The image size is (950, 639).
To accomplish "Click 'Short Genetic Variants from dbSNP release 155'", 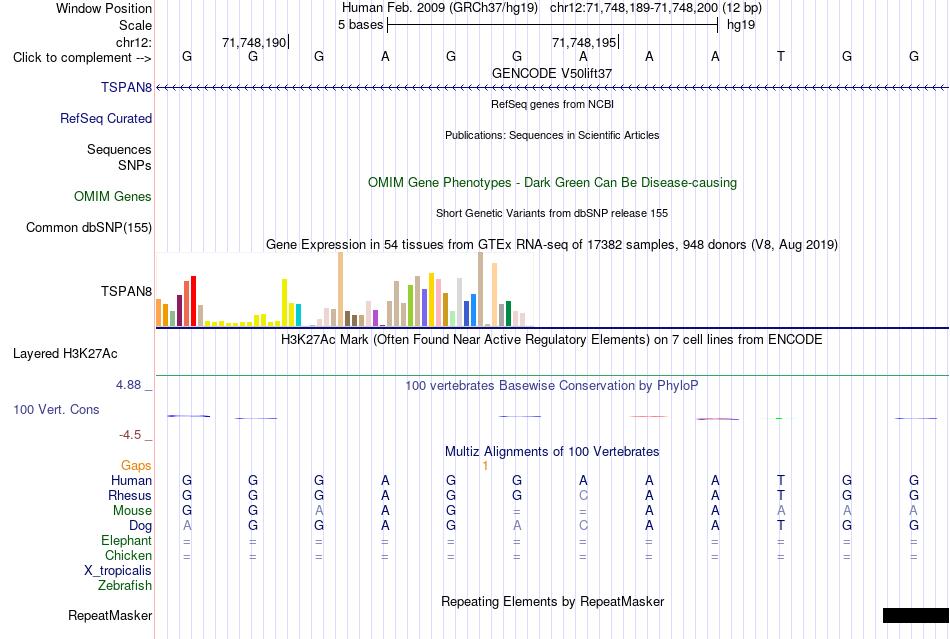I will pyautogui.click(x=552, y=213).
